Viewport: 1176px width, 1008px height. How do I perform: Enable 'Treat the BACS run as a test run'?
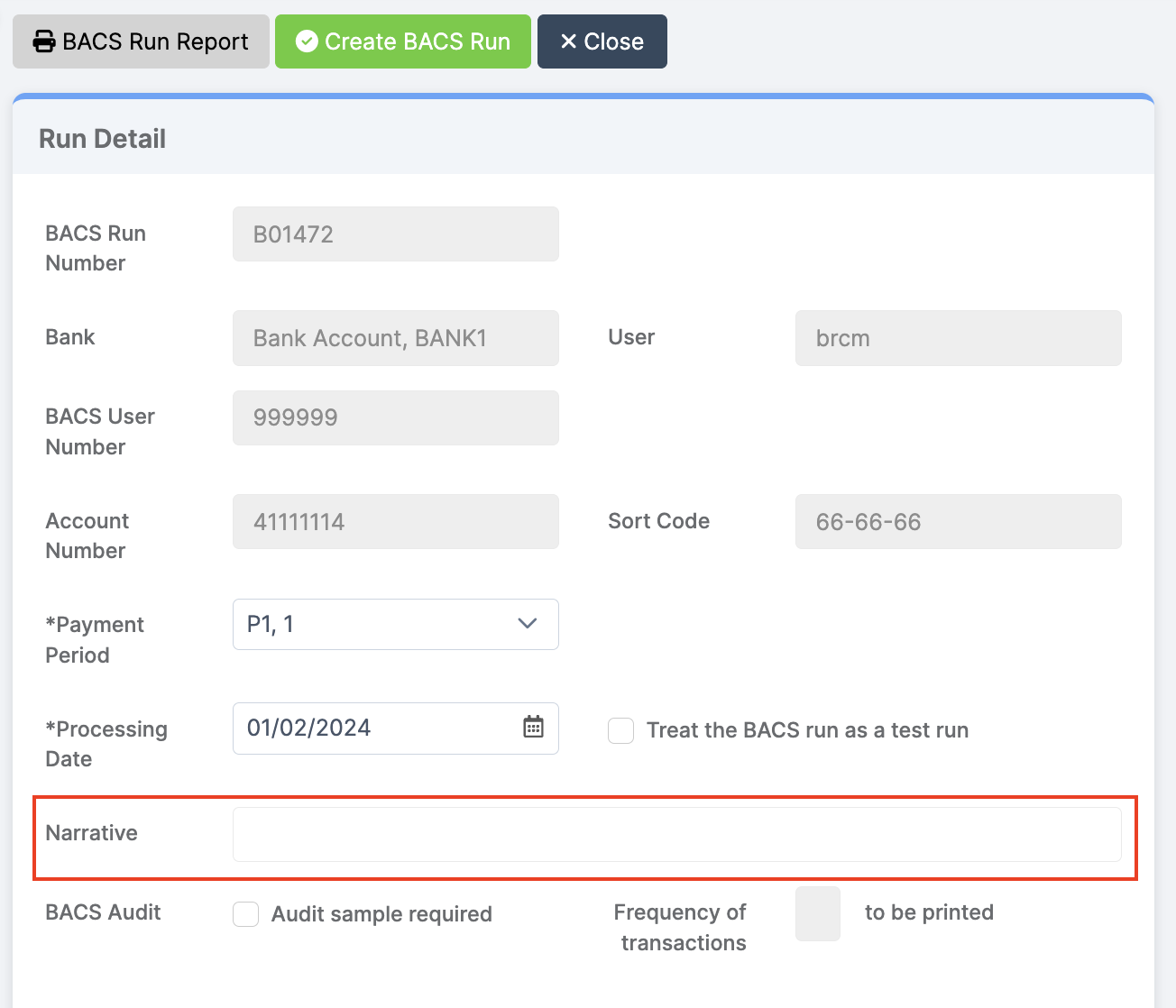coord(620,730)
